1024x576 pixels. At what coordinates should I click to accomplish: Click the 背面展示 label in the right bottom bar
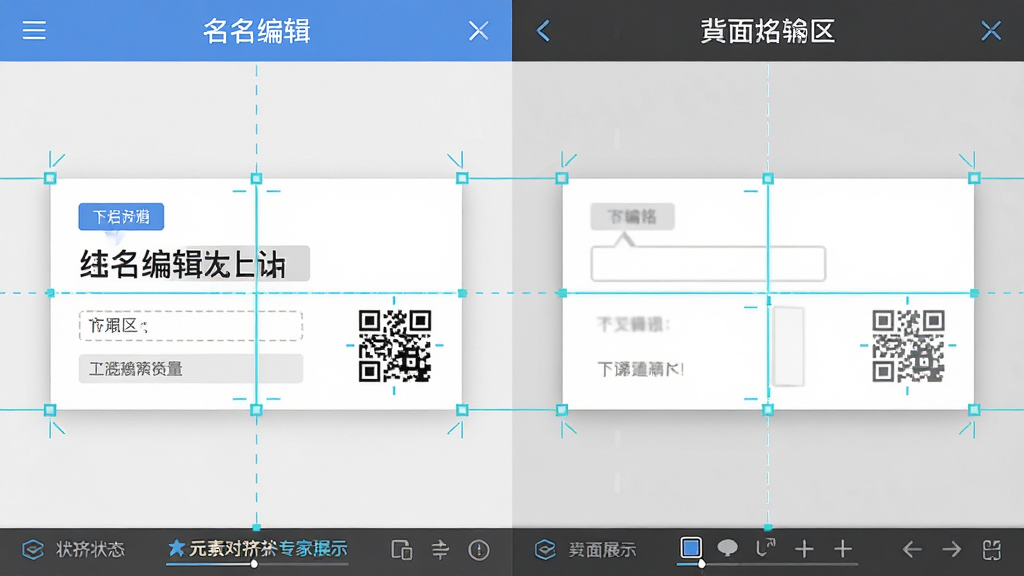tap(602, 550)
